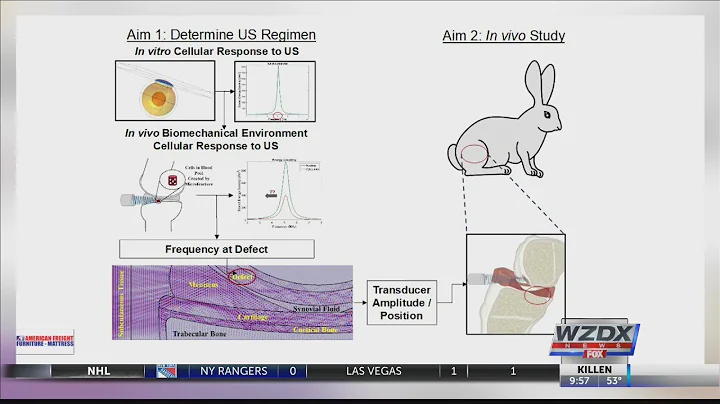Click the 'Trabecular Bone' label

coord(199,334)
